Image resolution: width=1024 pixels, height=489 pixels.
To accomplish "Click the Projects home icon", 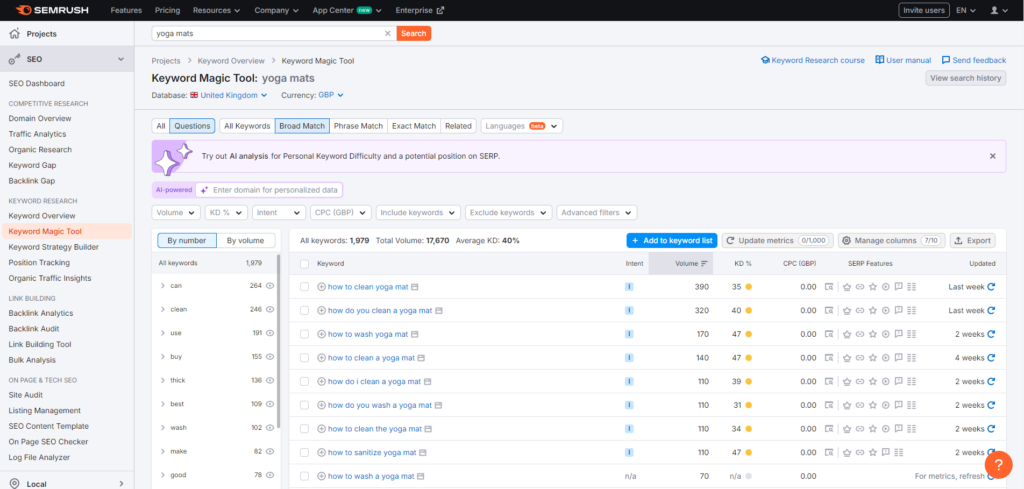I will [14, 34].
